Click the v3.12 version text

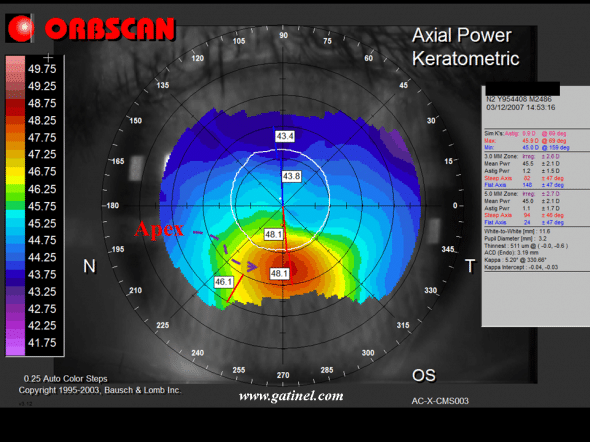26,404
